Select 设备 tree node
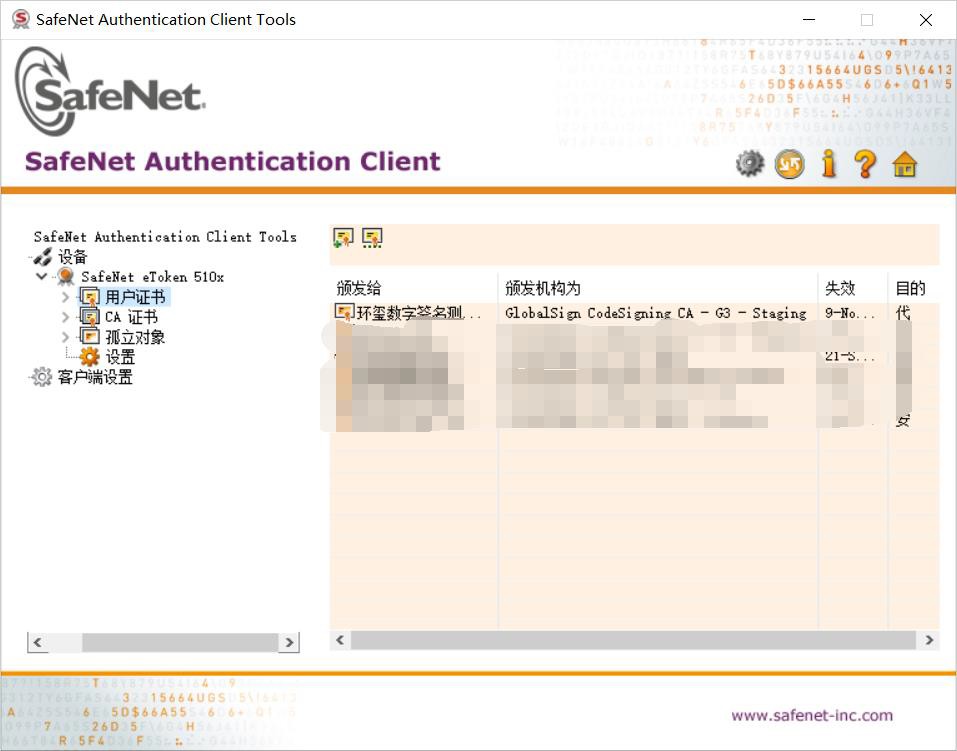Viewport: 957px width, 751px height. [73, 257]
